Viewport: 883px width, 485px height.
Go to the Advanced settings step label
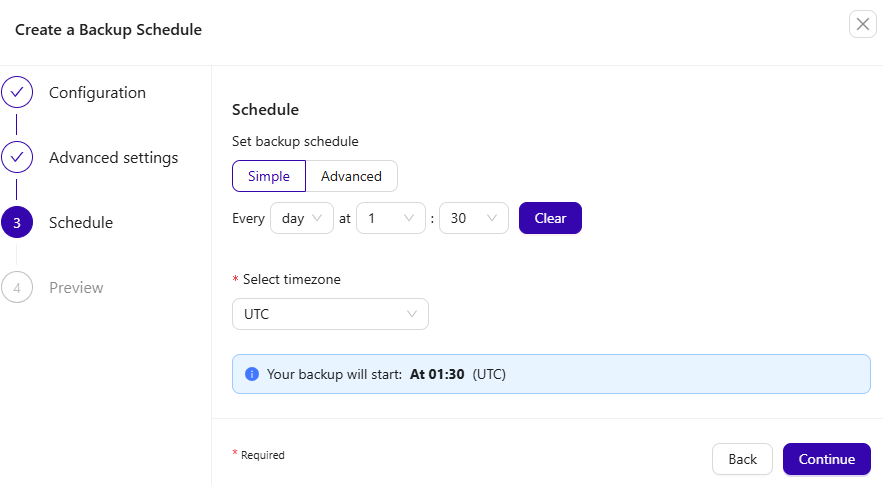tap(113, 158)
